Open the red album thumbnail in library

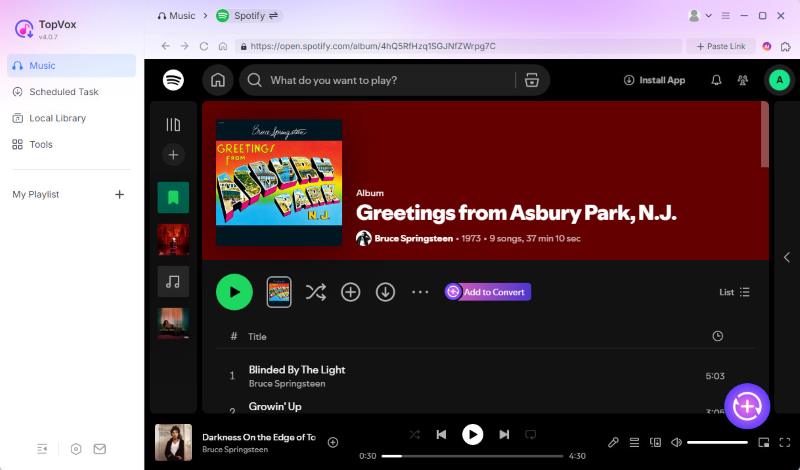(x=173, y=239)
